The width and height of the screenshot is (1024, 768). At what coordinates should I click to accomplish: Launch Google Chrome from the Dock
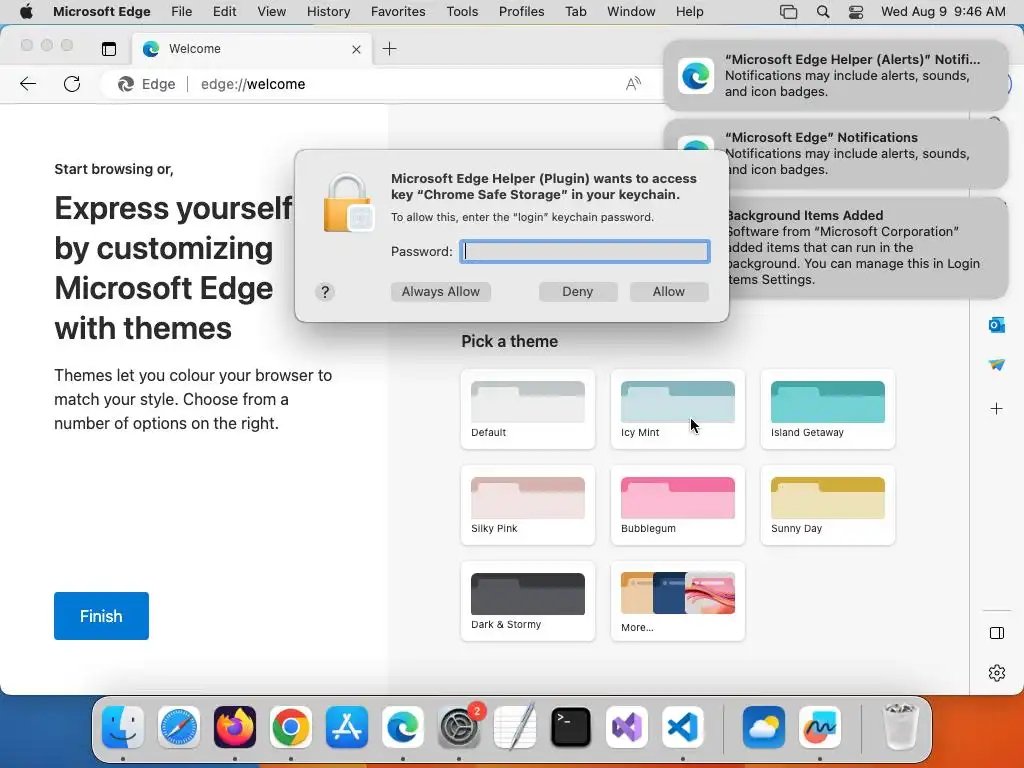point(291,727)
